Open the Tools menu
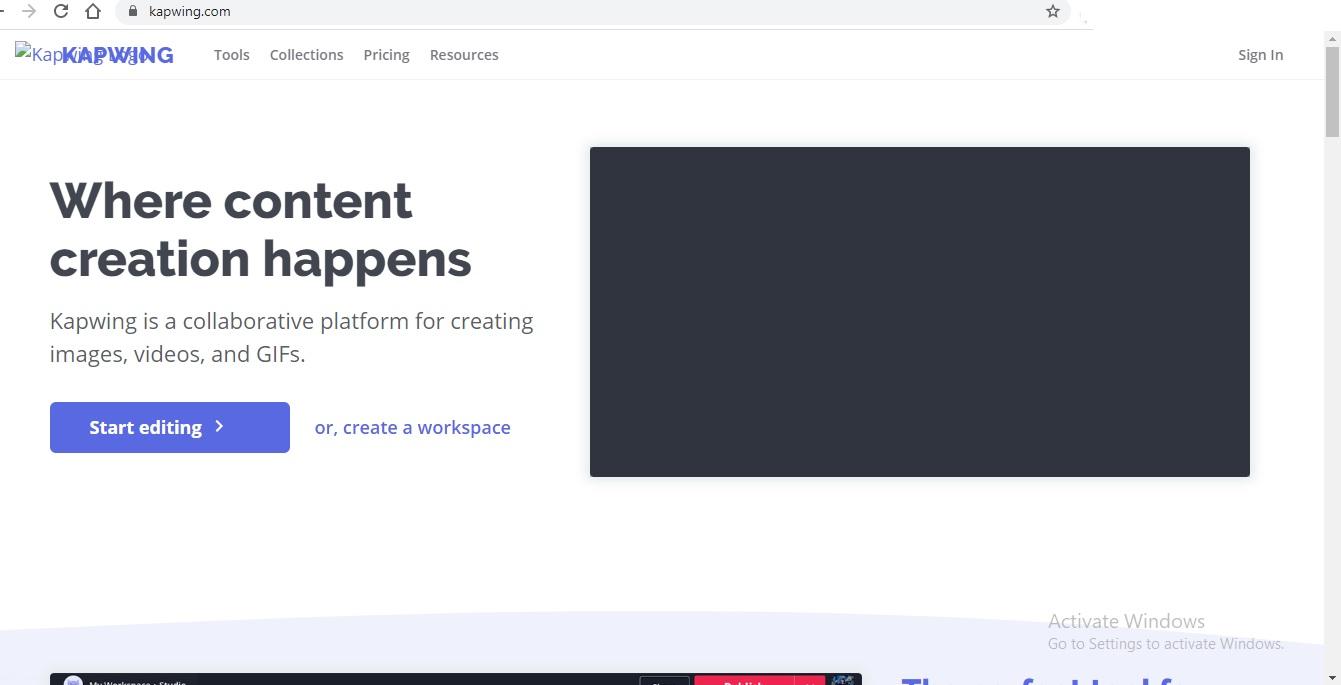The image size is (1341, 685). pyautogui.click(x=232, y=55)
